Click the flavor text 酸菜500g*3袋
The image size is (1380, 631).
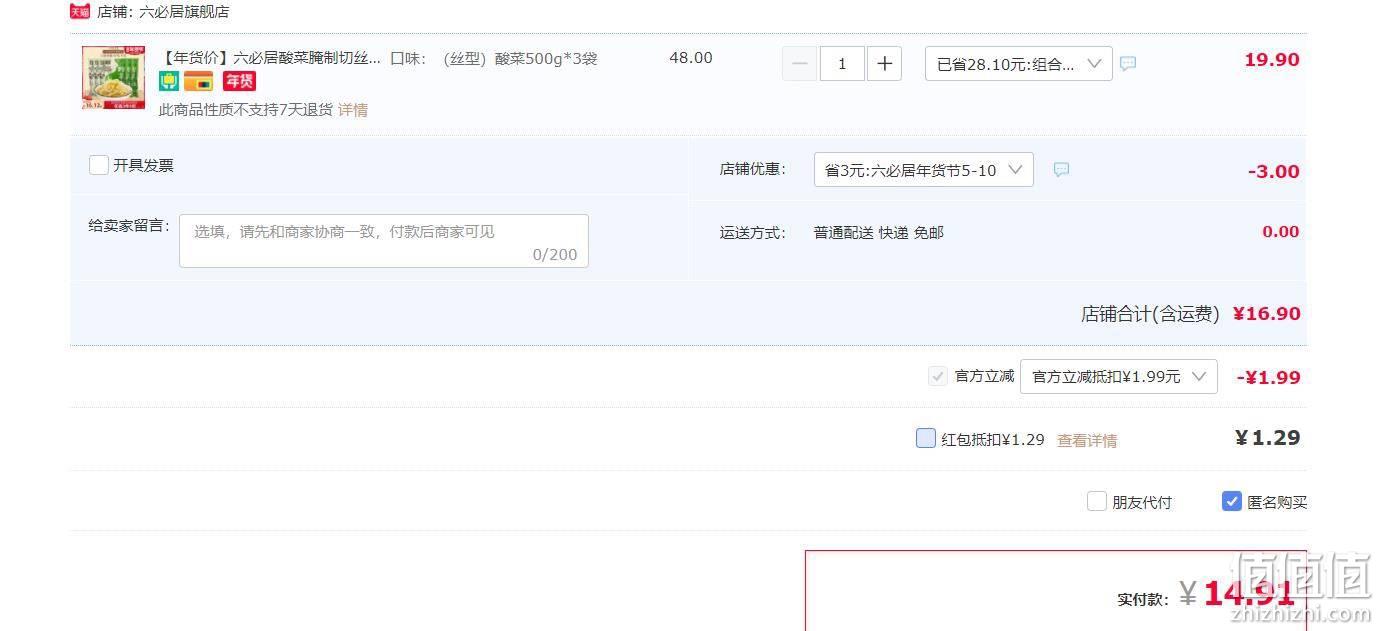pyautogui.click(x=546, y=58)
